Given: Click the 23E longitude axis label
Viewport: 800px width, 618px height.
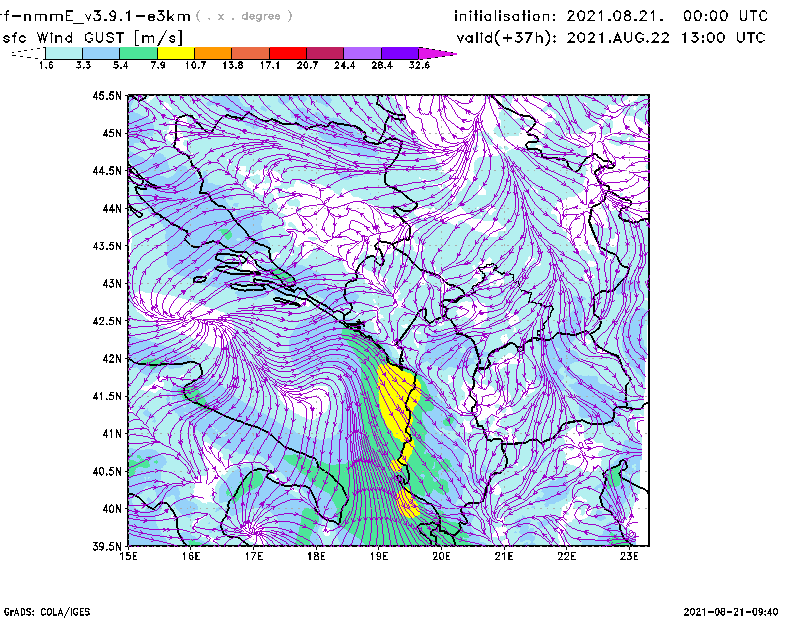Looking at the screenshot, I should 628,556.
